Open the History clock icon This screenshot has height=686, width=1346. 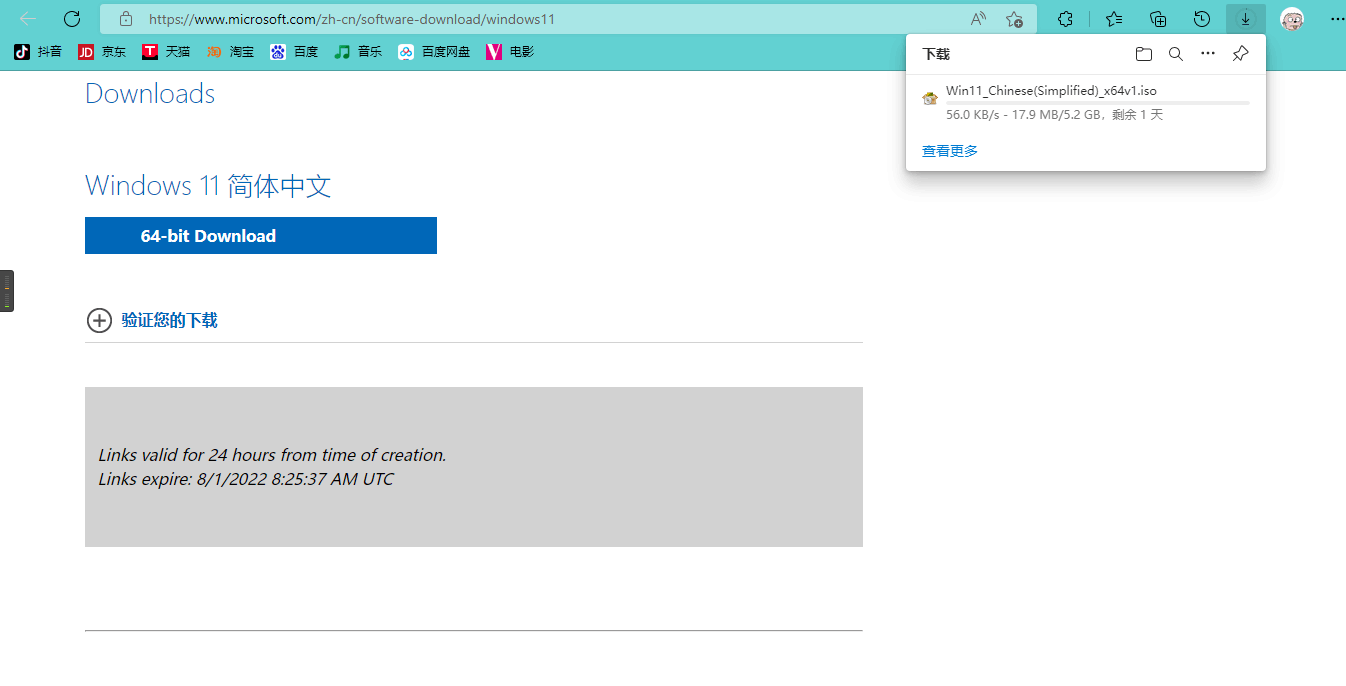(x=1202, y=19)
